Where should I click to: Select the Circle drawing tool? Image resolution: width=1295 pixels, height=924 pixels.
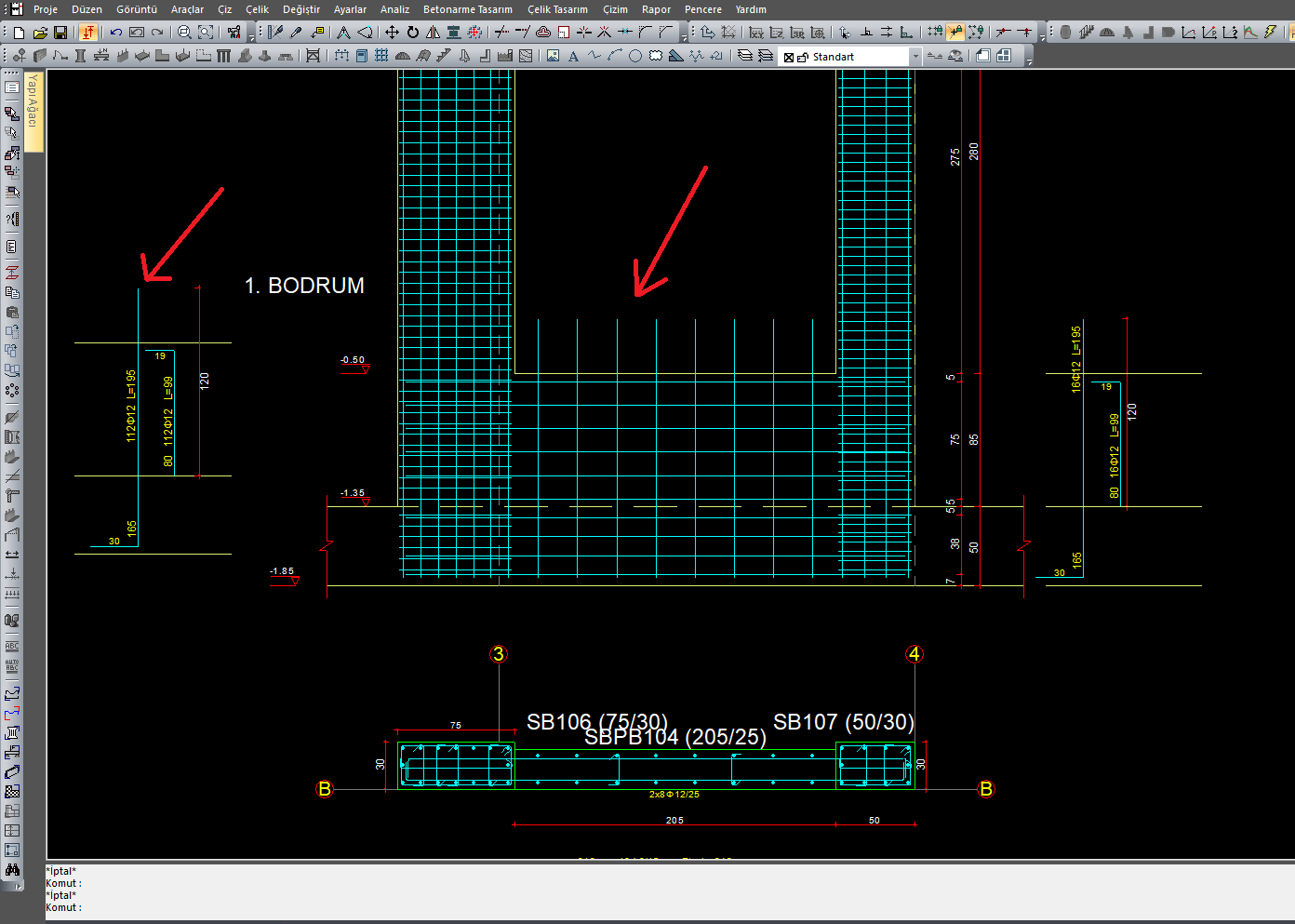coord(634,56)
